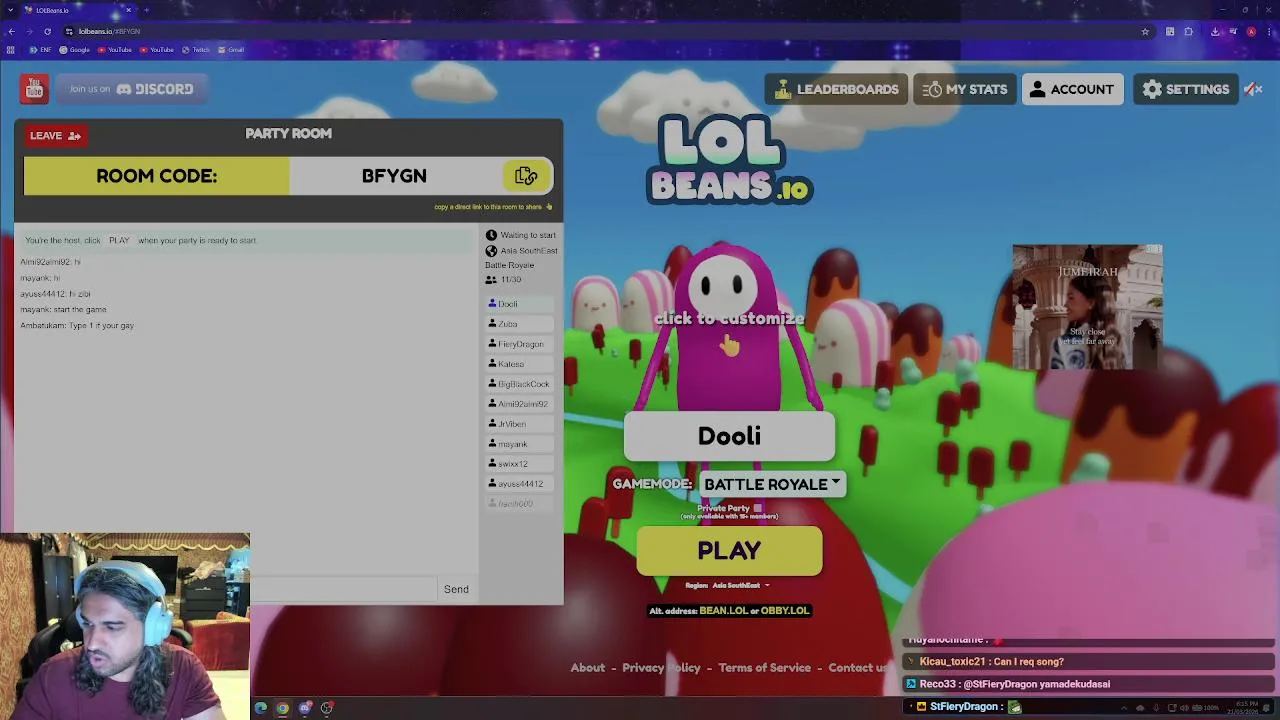Open the Account menu
The width and height of the screenshot is (1280, 720).
(1072, 89)
